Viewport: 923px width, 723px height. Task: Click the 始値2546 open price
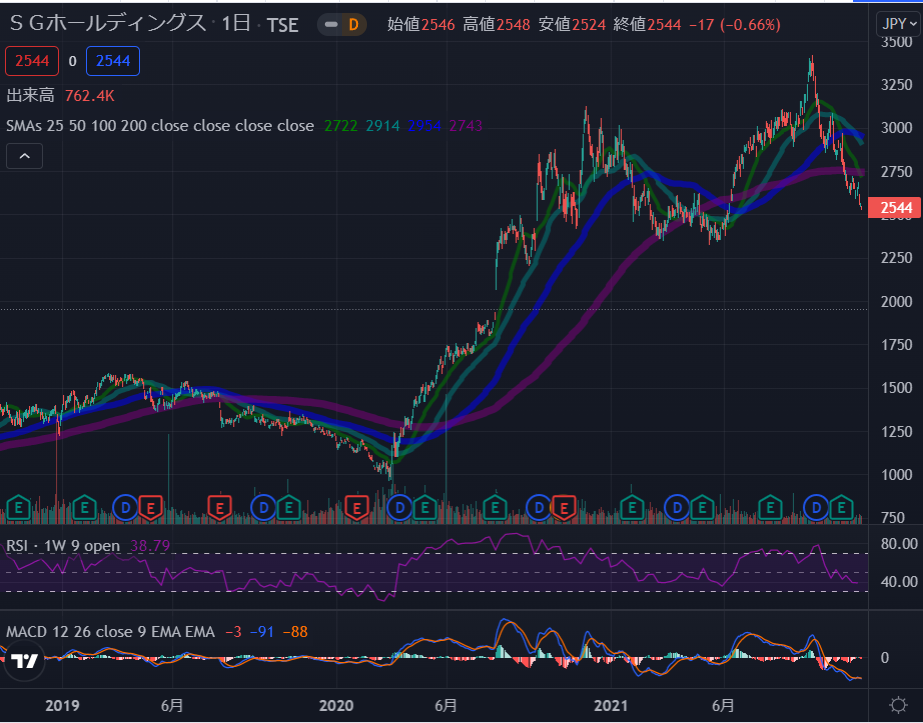[421, 25]
